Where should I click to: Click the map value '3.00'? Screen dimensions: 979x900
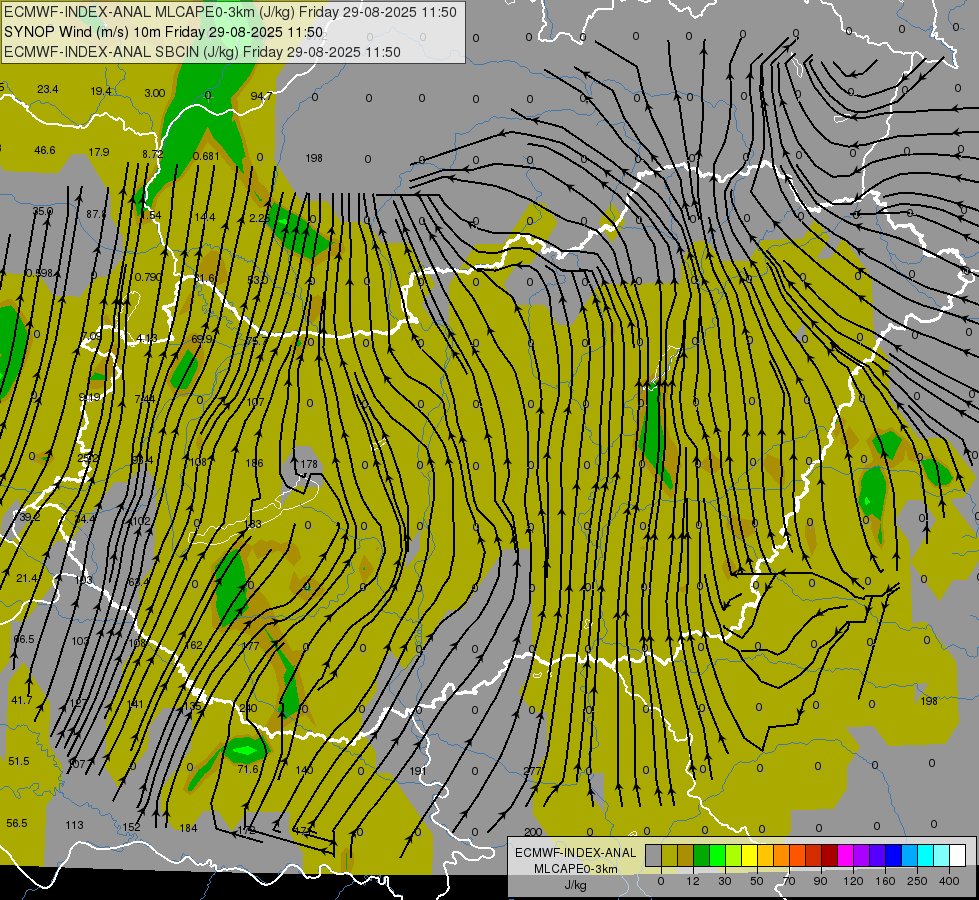coord(155,93)
